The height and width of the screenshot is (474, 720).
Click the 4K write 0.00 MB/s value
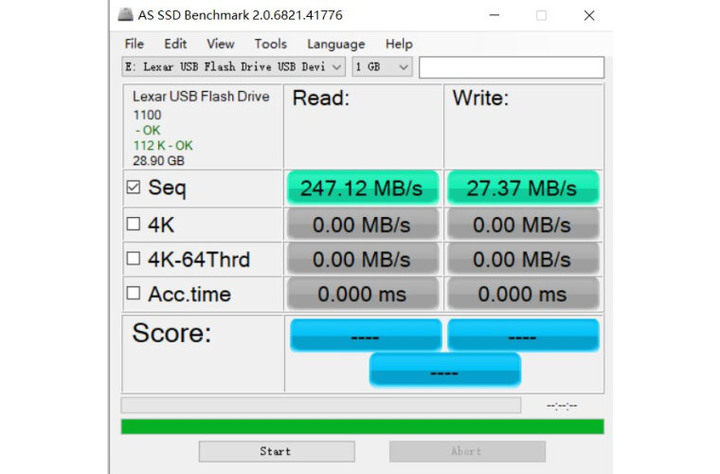tap(523, 225)
